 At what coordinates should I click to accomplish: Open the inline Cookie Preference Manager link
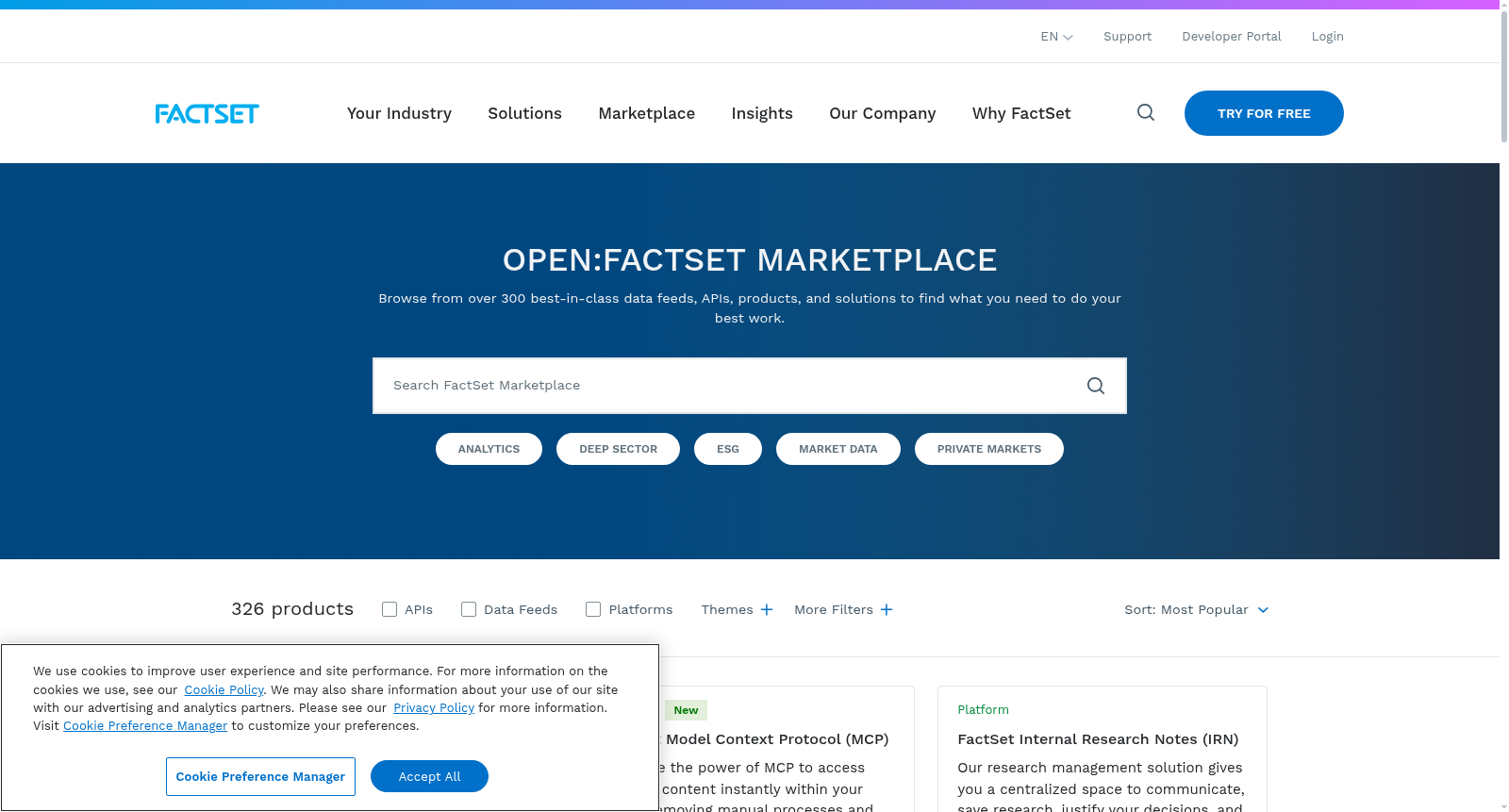(145, 726)
